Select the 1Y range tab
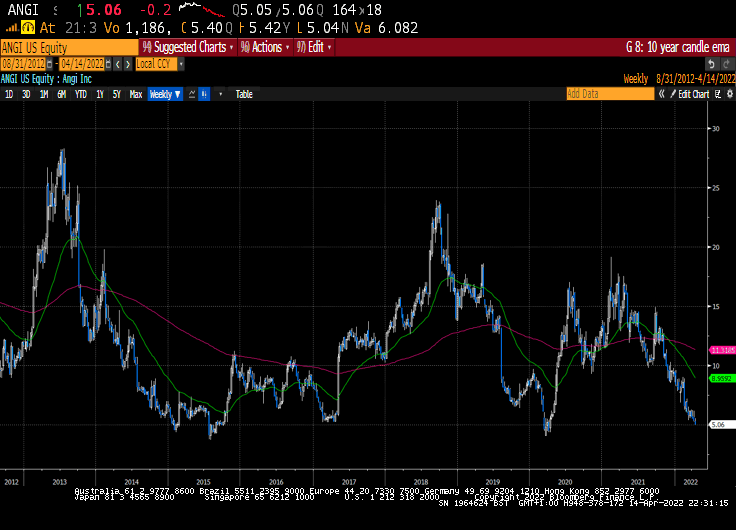Viewport: 736px width, 530px height. click(x=100, y=94)
